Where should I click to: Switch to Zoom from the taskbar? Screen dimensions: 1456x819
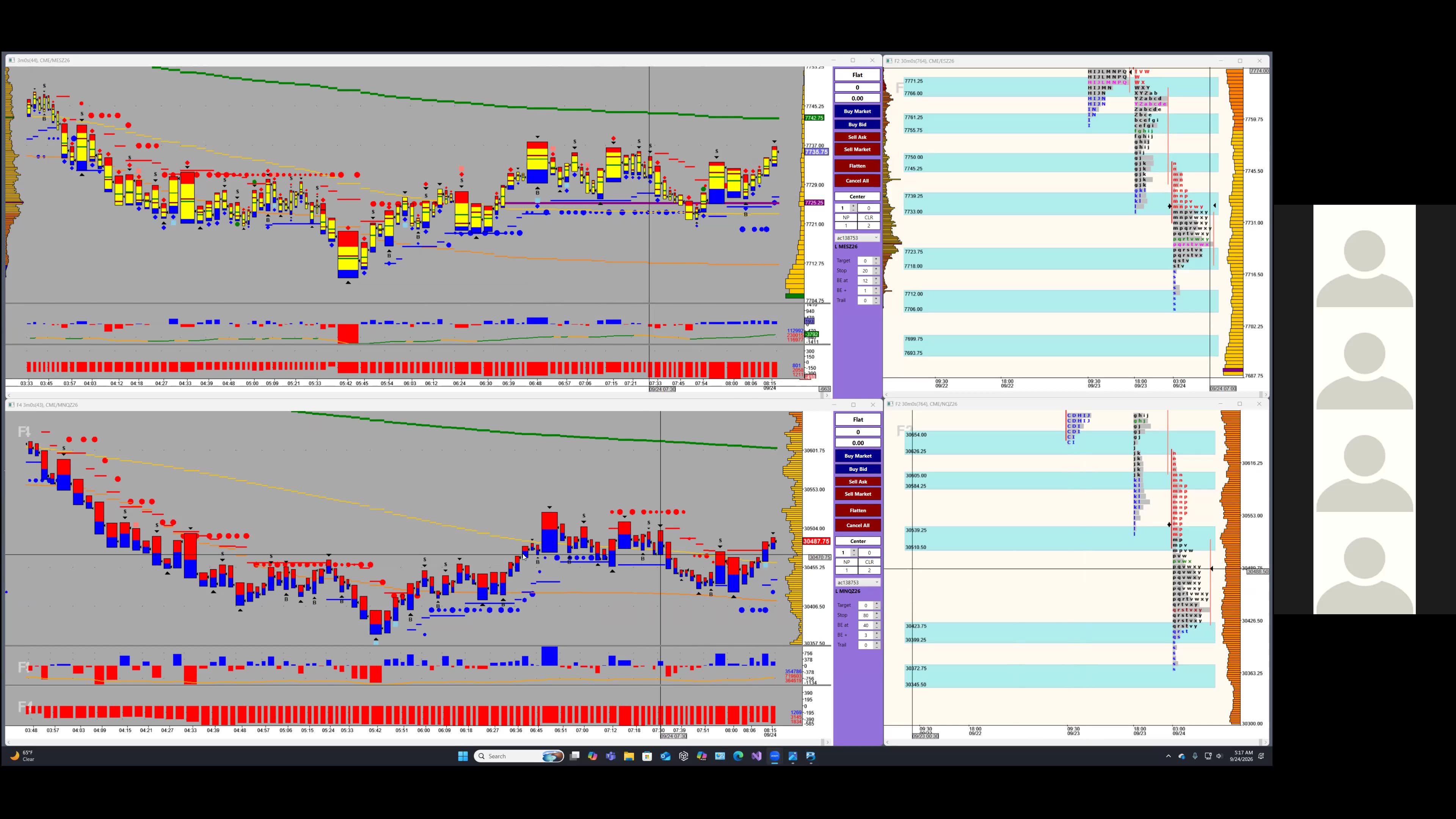point(774,756)
